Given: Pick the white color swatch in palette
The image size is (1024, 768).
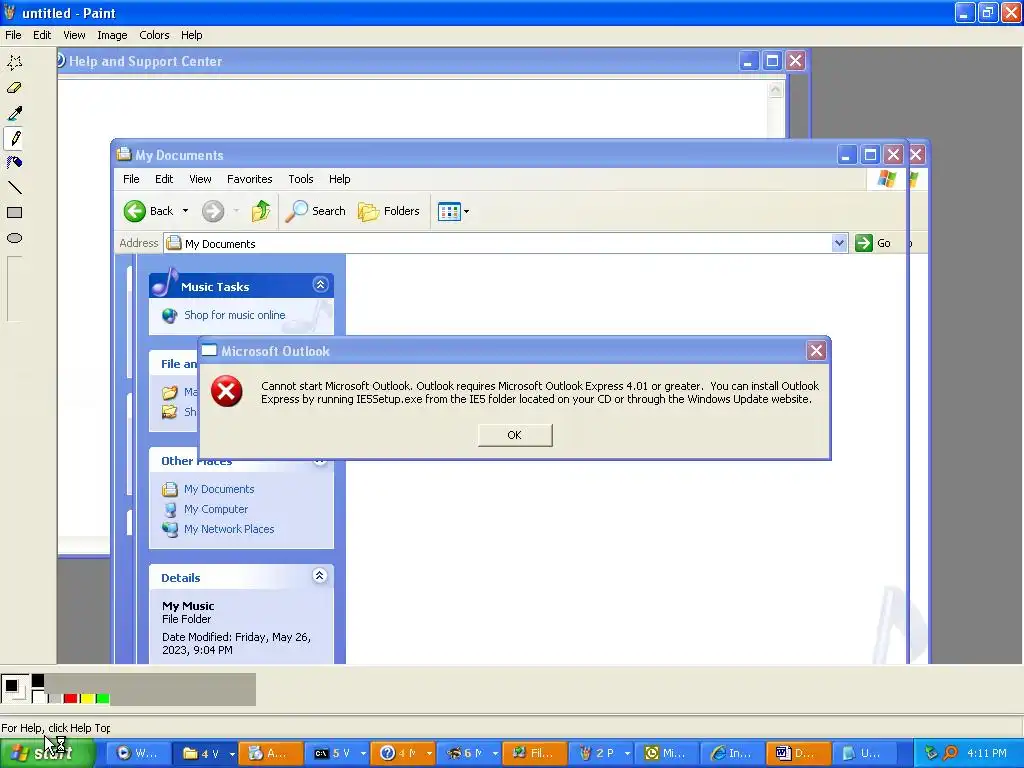Looking at the screenshot, I should pos(39,698).
